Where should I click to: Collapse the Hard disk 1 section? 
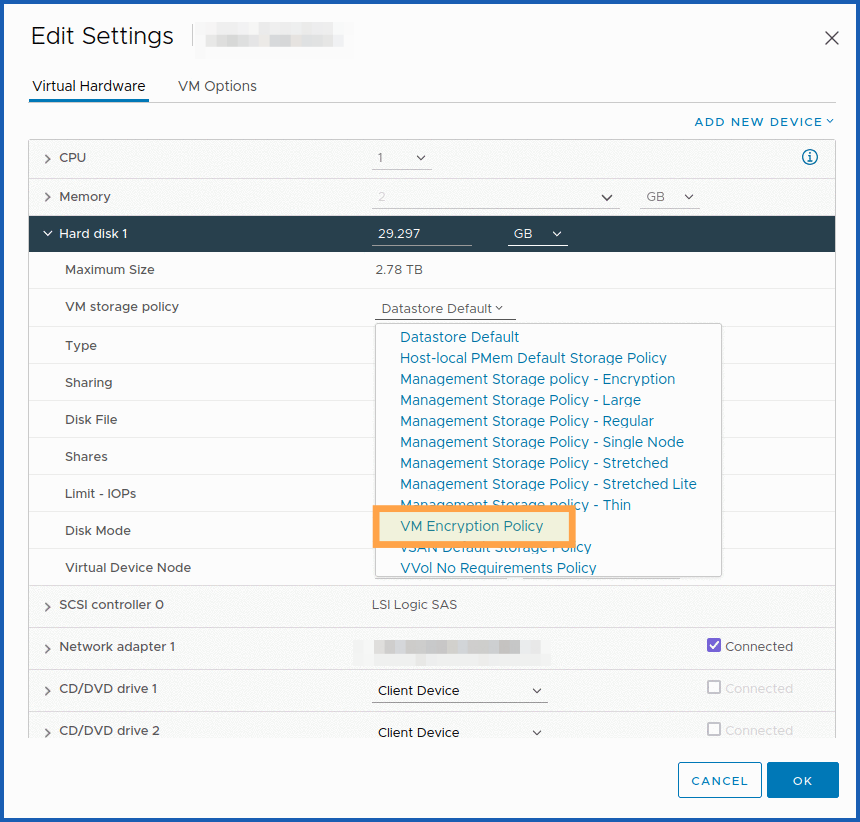click(x=47, y=234)
